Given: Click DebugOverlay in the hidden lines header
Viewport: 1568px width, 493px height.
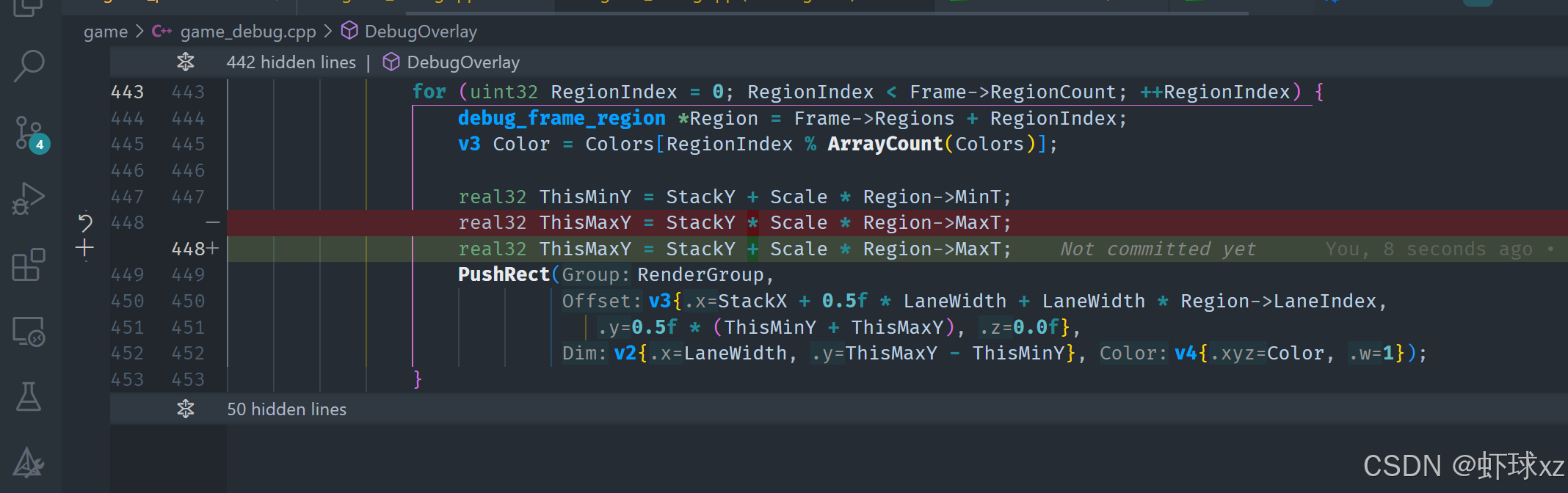Looking at the screenshot, I should [463, 62].
